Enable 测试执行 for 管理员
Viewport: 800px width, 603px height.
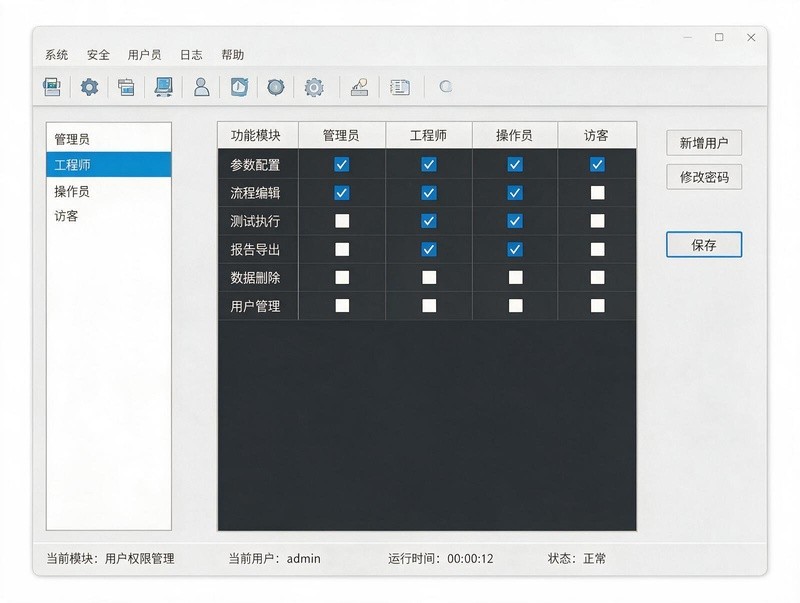(342, 221)
